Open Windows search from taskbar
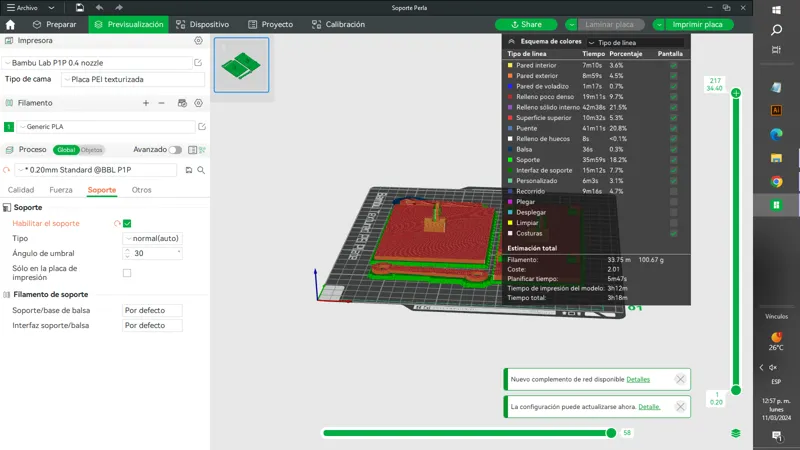 [777, 30]
